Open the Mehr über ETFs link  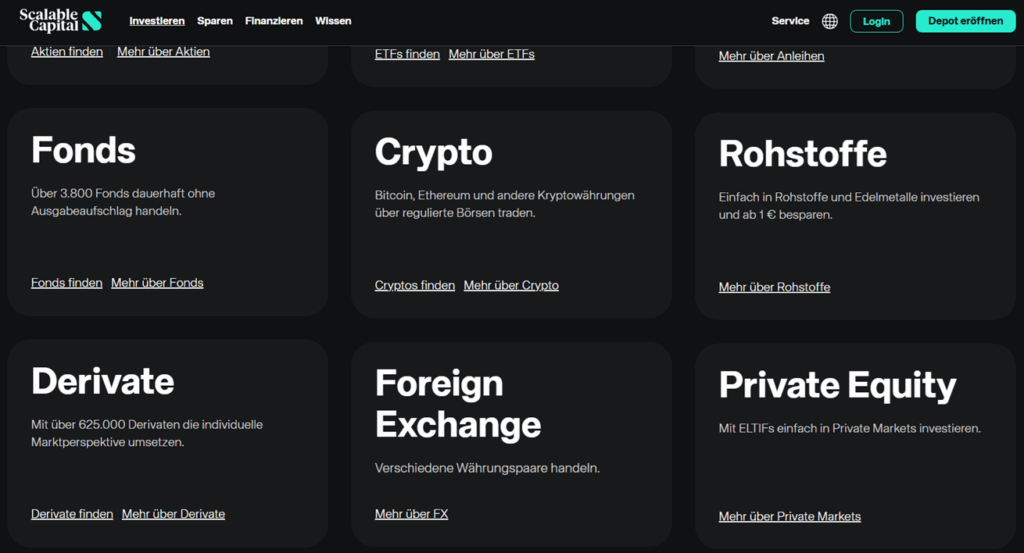tap(491, 54)
